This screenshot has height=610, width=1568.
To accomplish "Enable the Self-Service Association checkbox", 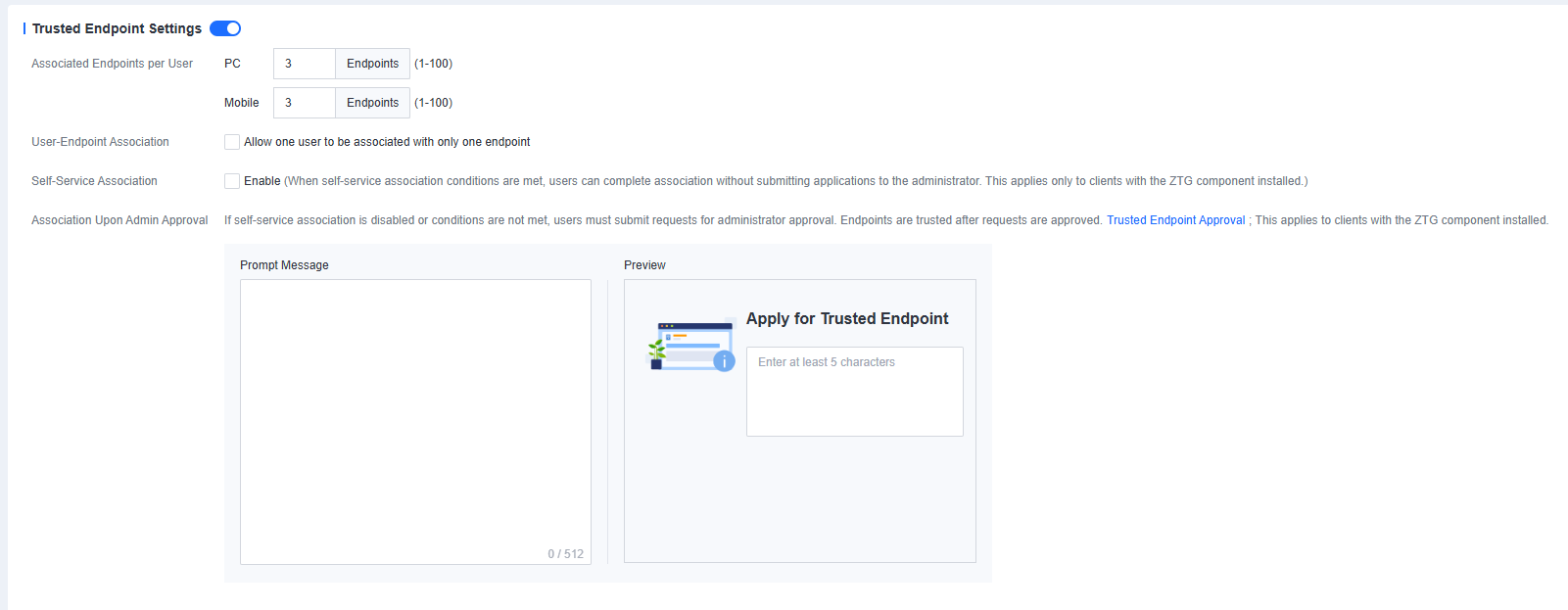I will tap(232, 181).
